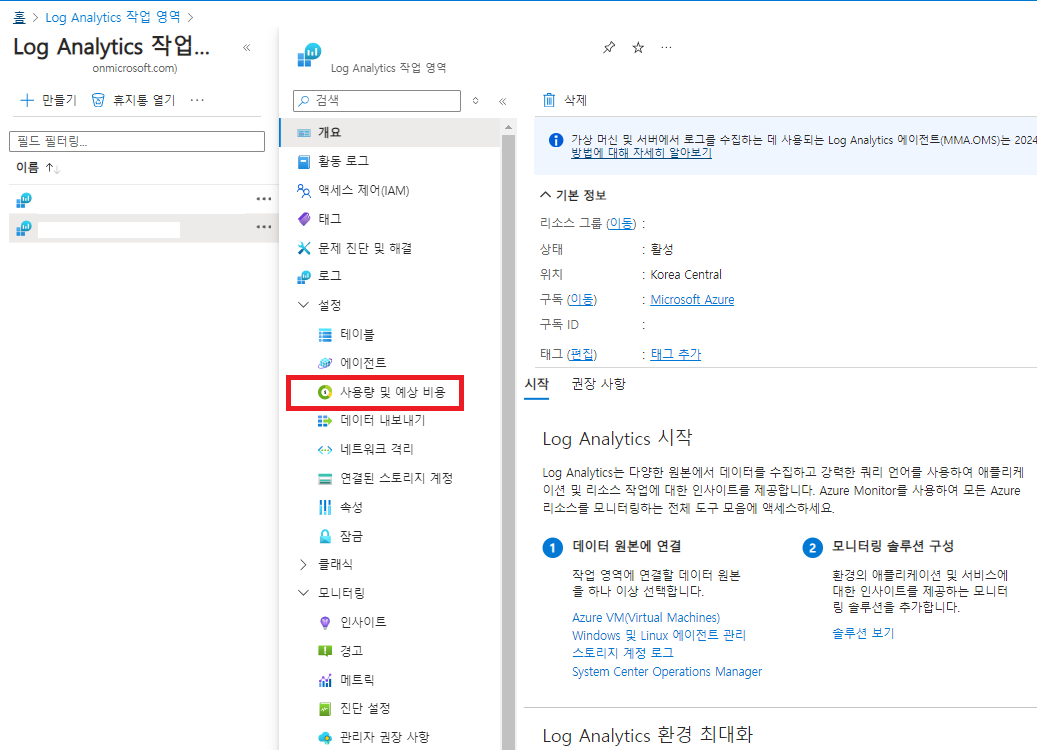This screenshot has width=1037, height=750.
Task: Open Azure VM(Virtual Machines) link
Action: point(645,618)
